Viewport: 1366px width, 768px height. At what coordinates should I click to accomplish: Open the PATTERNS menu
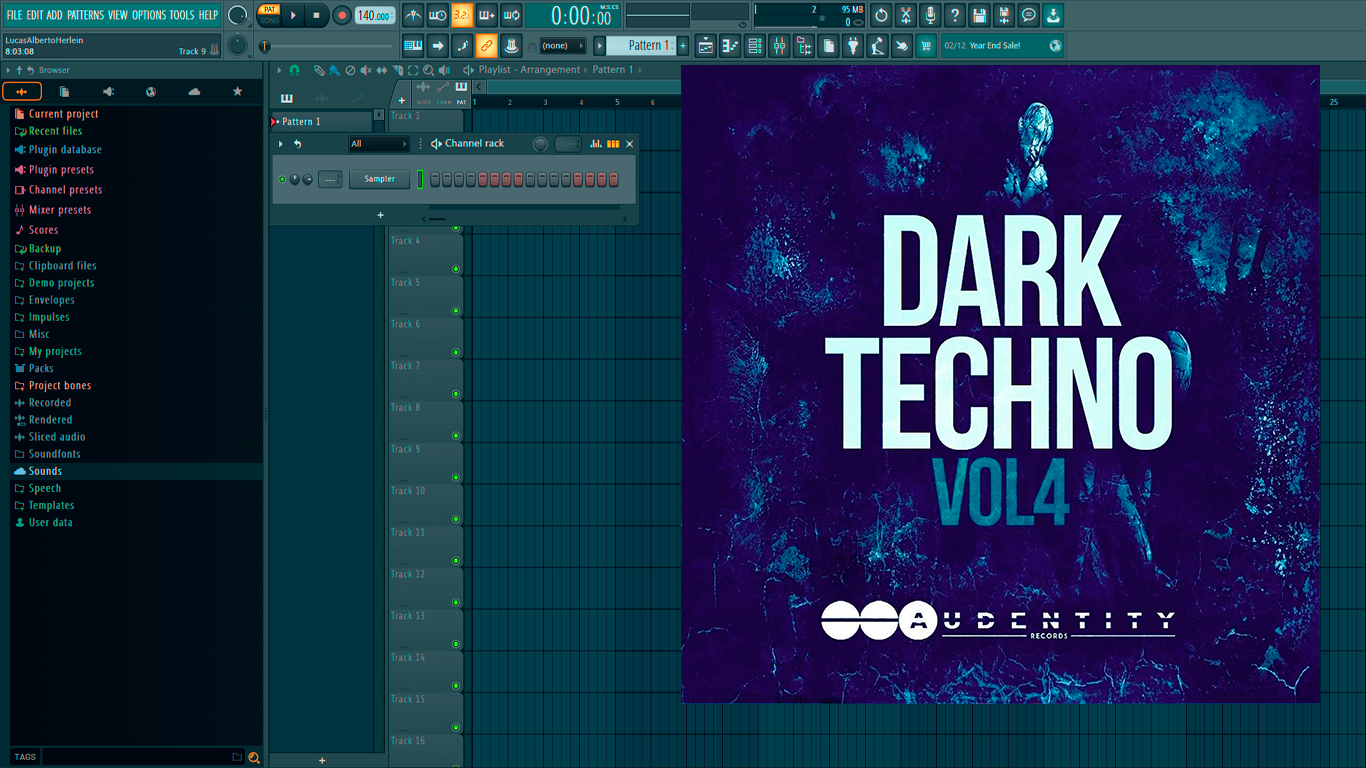(x=85, y=15)
